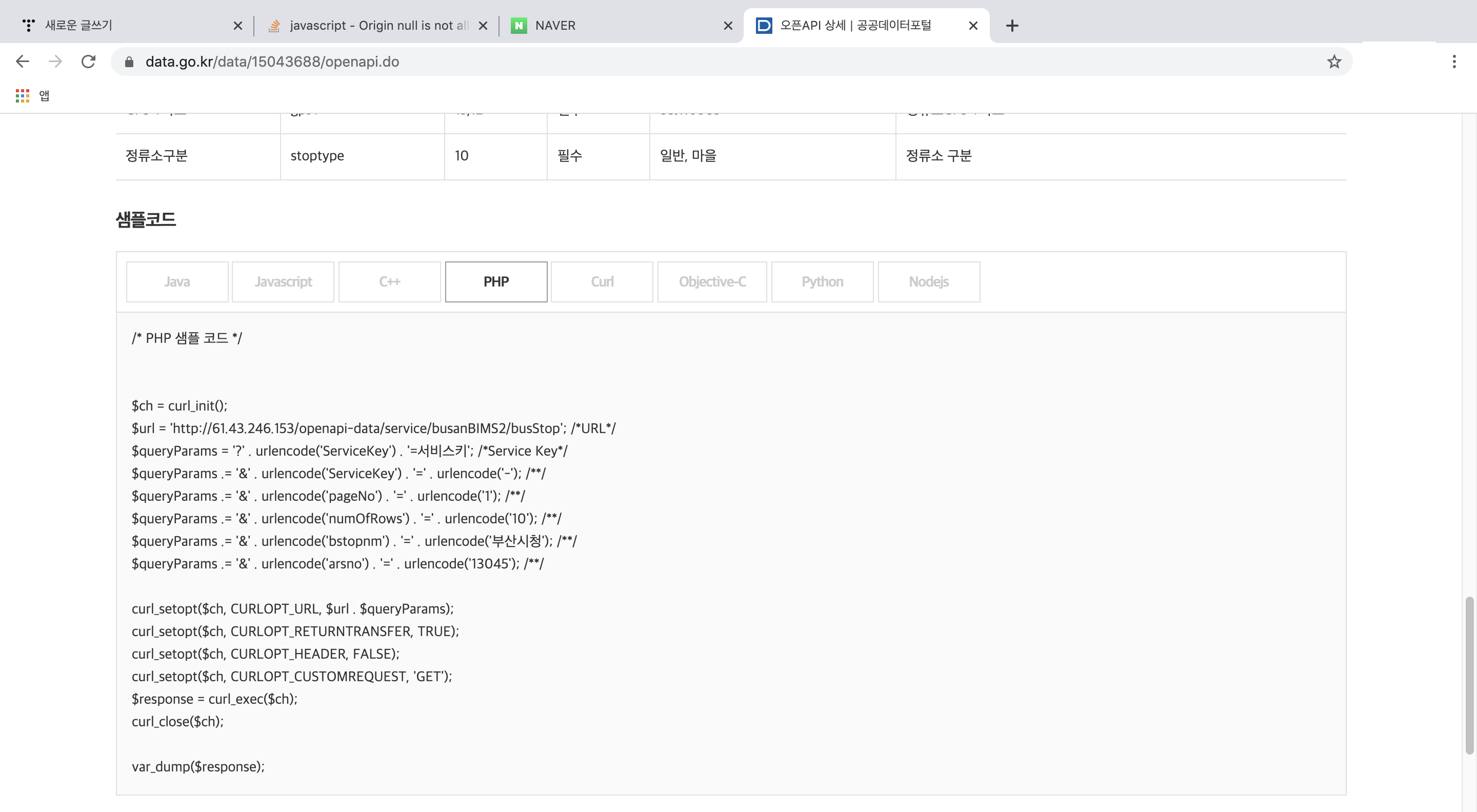
Task: Select the Java sample code tab
Action: (x=177, y=281)
